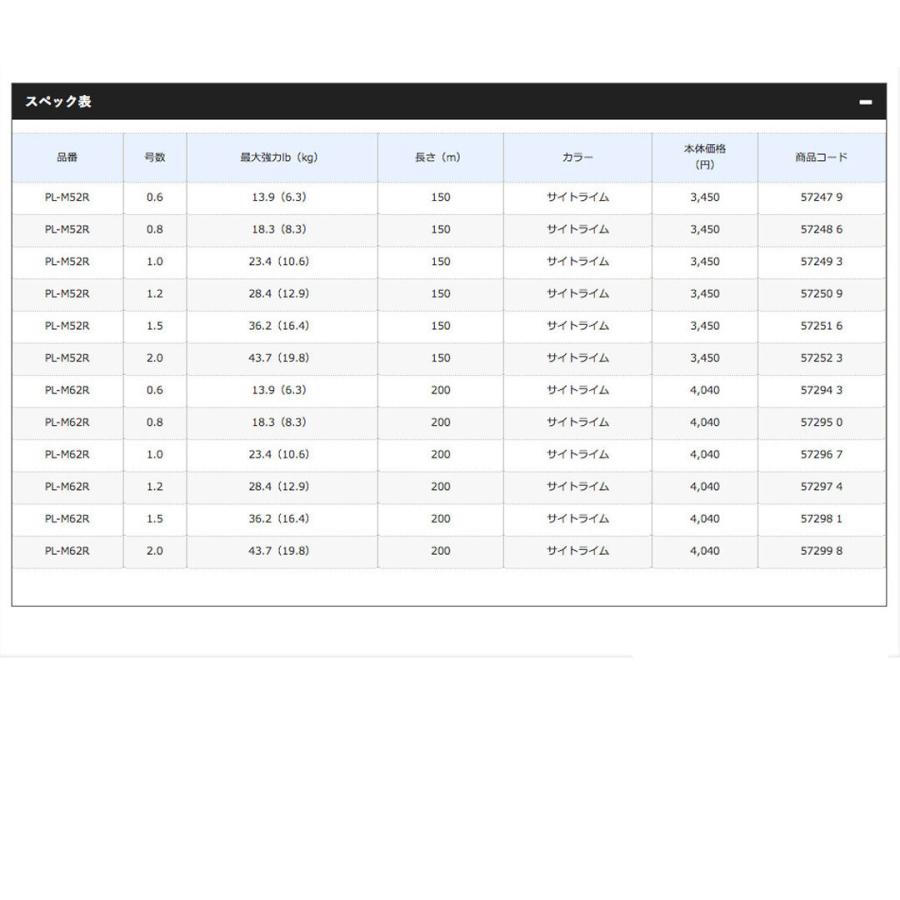Select product code 57247 9 cell

pyautogui.click(x=820, y=198)
